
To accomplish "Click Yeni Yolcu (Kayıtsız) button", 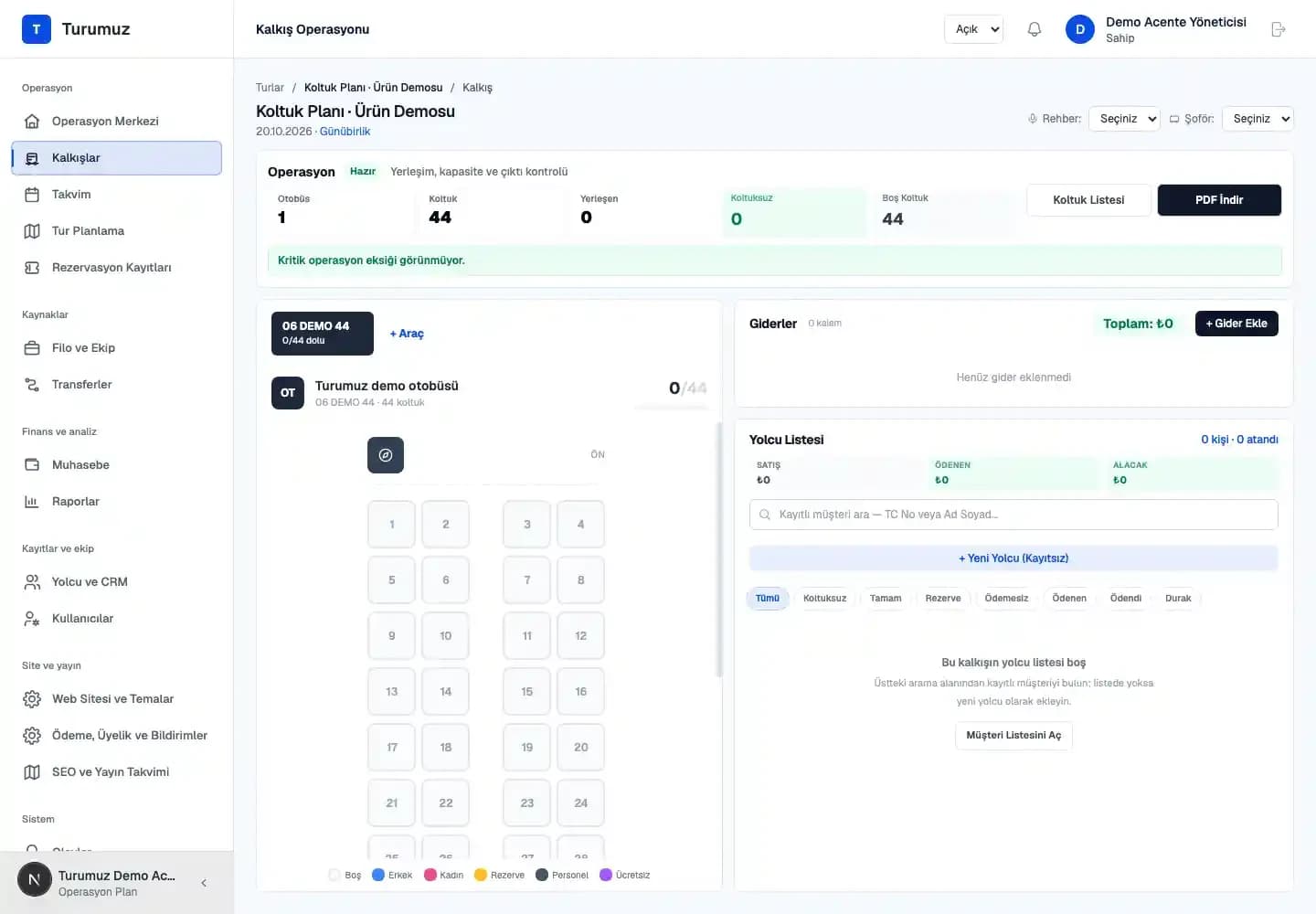I will (x=1014, y=558).
